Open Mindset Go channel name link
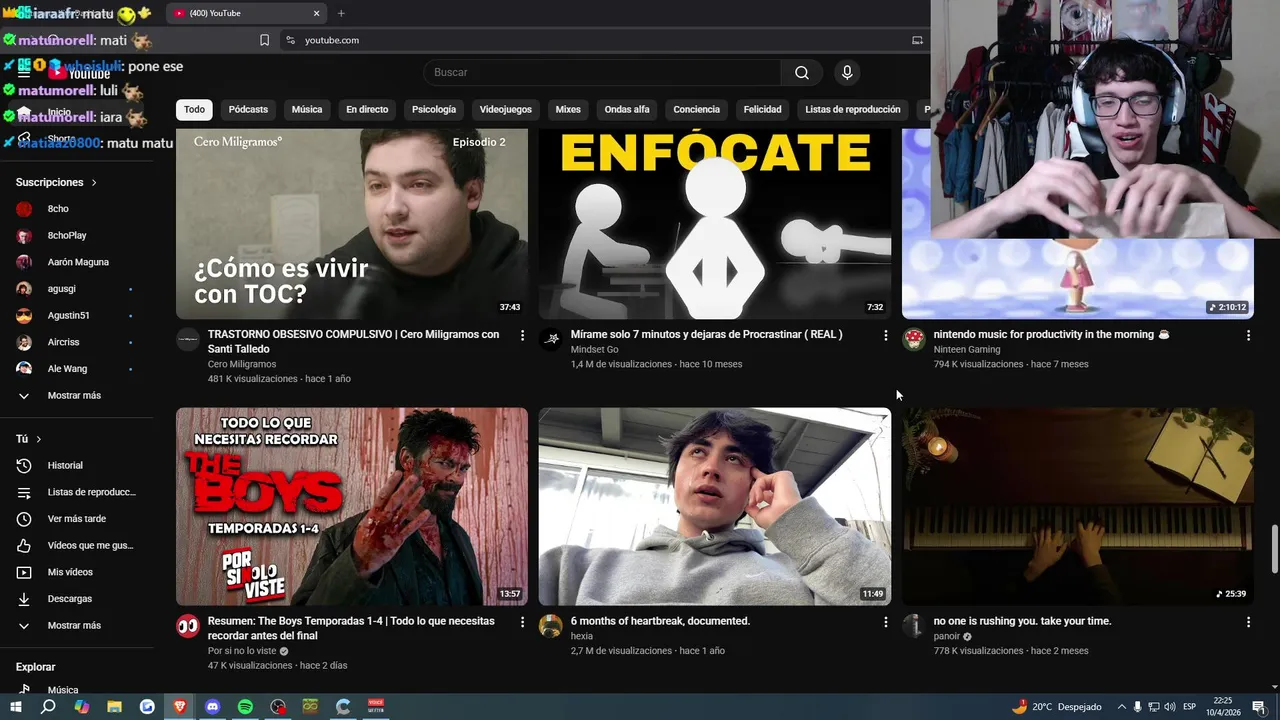Viewport: 1280px width, 720px height. coord(594,350)
